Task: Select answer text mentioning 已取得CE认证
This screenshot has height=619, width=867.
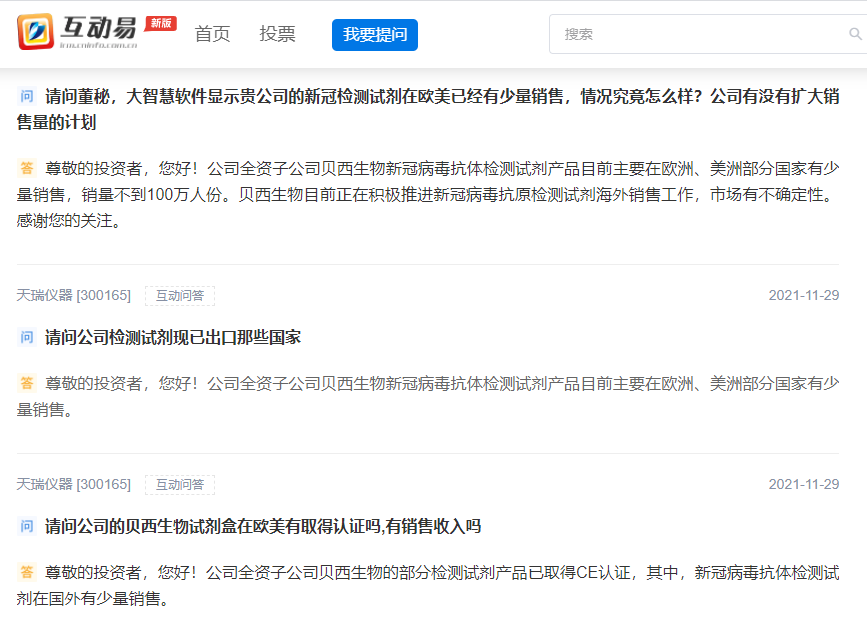Action: click(428, 585)
